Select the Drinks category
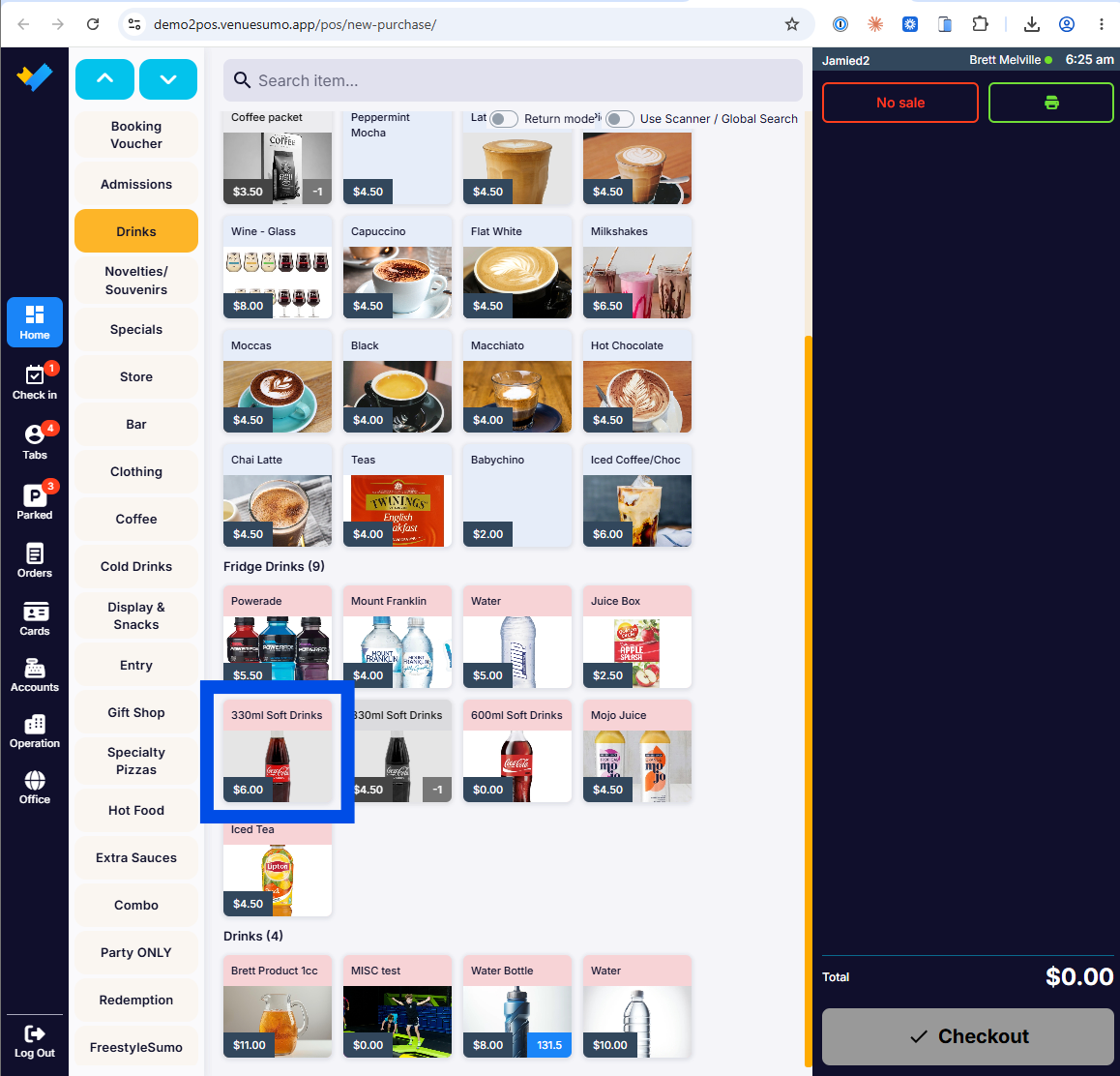1120x1076 pixels. [x=136, y=230]
